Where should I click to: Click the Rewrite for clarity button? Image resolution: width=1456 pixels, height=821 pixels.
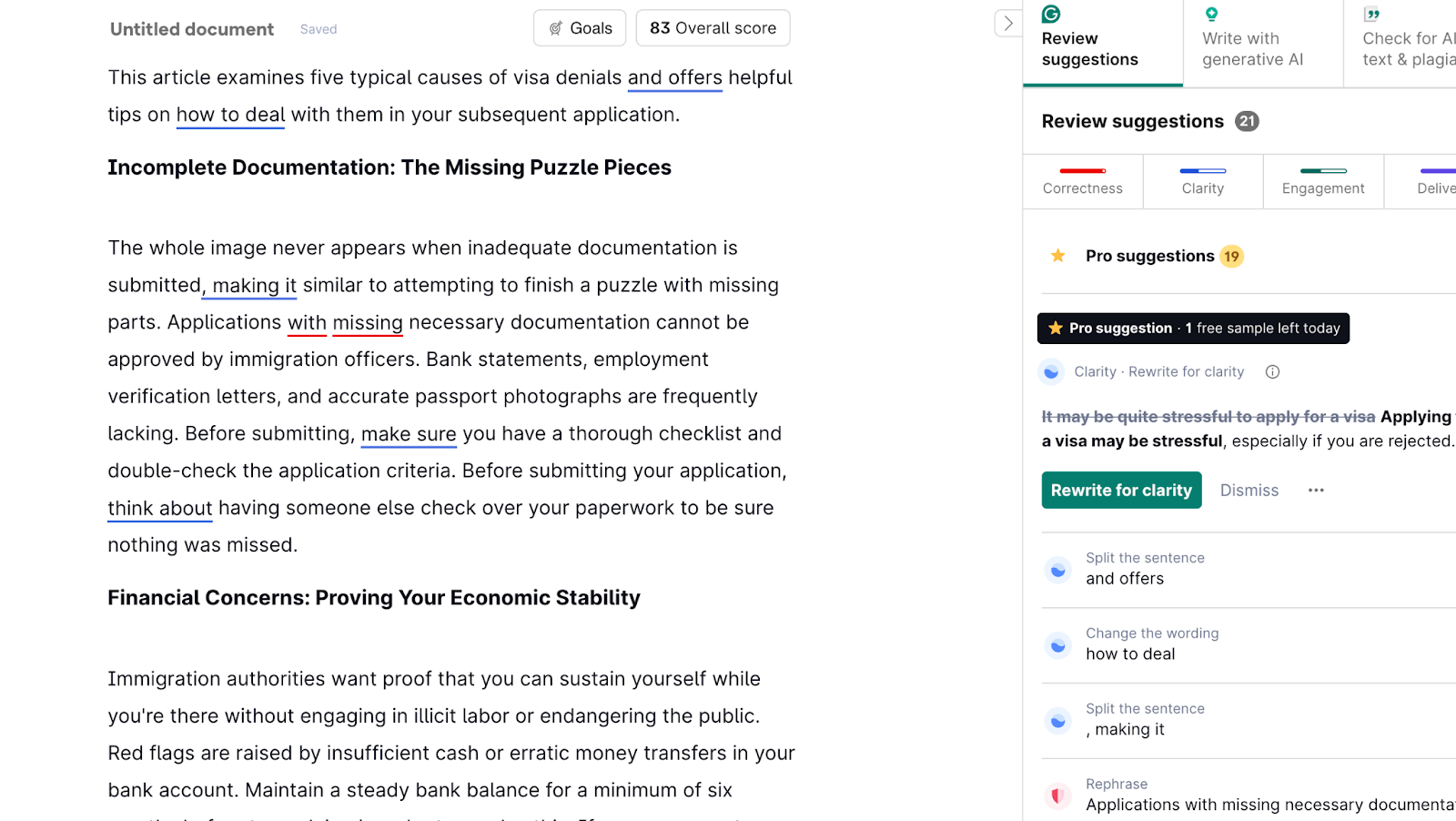point(1121,490)
